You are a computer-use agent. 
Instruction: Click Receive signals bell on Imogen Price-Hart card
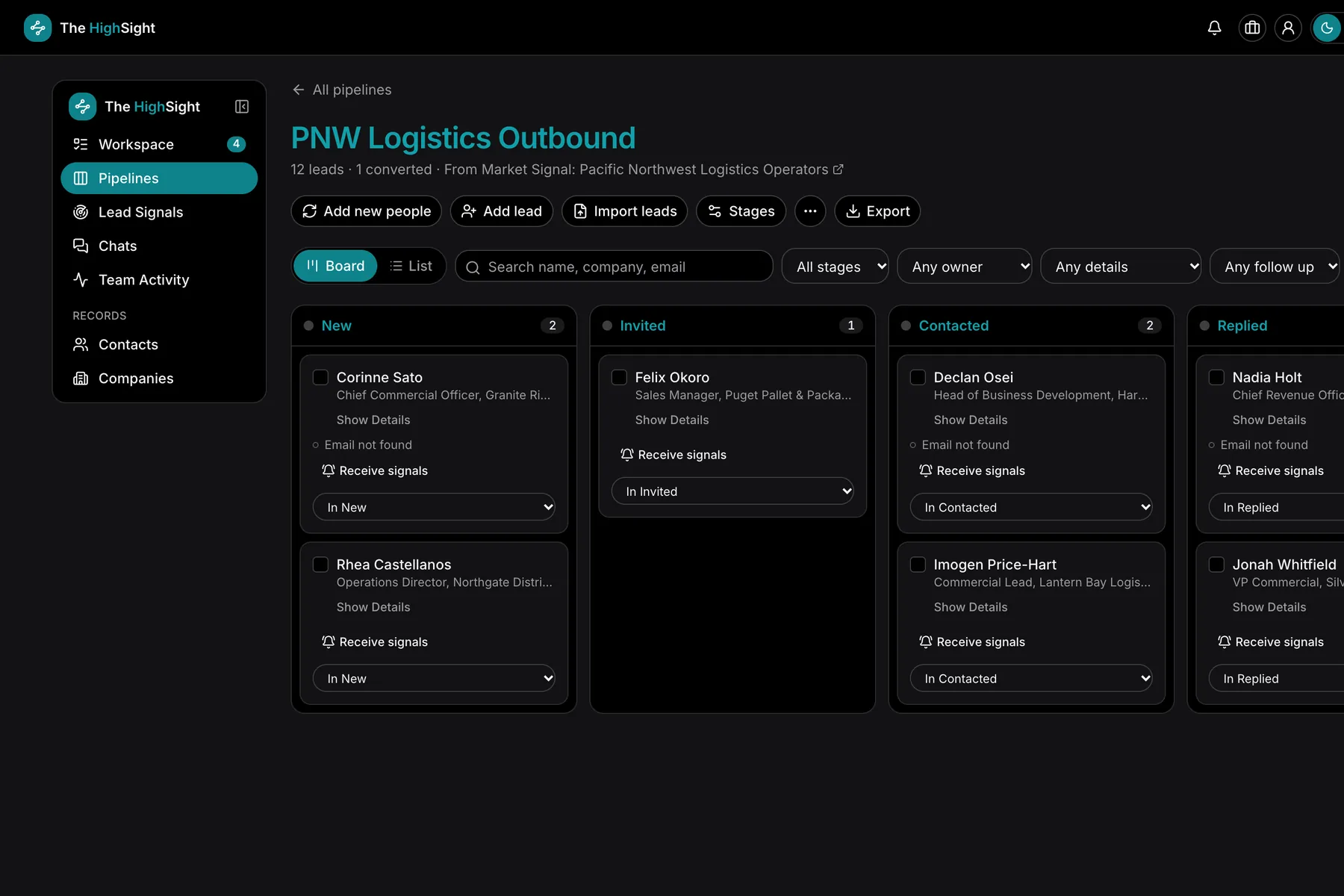coord(972,642)
